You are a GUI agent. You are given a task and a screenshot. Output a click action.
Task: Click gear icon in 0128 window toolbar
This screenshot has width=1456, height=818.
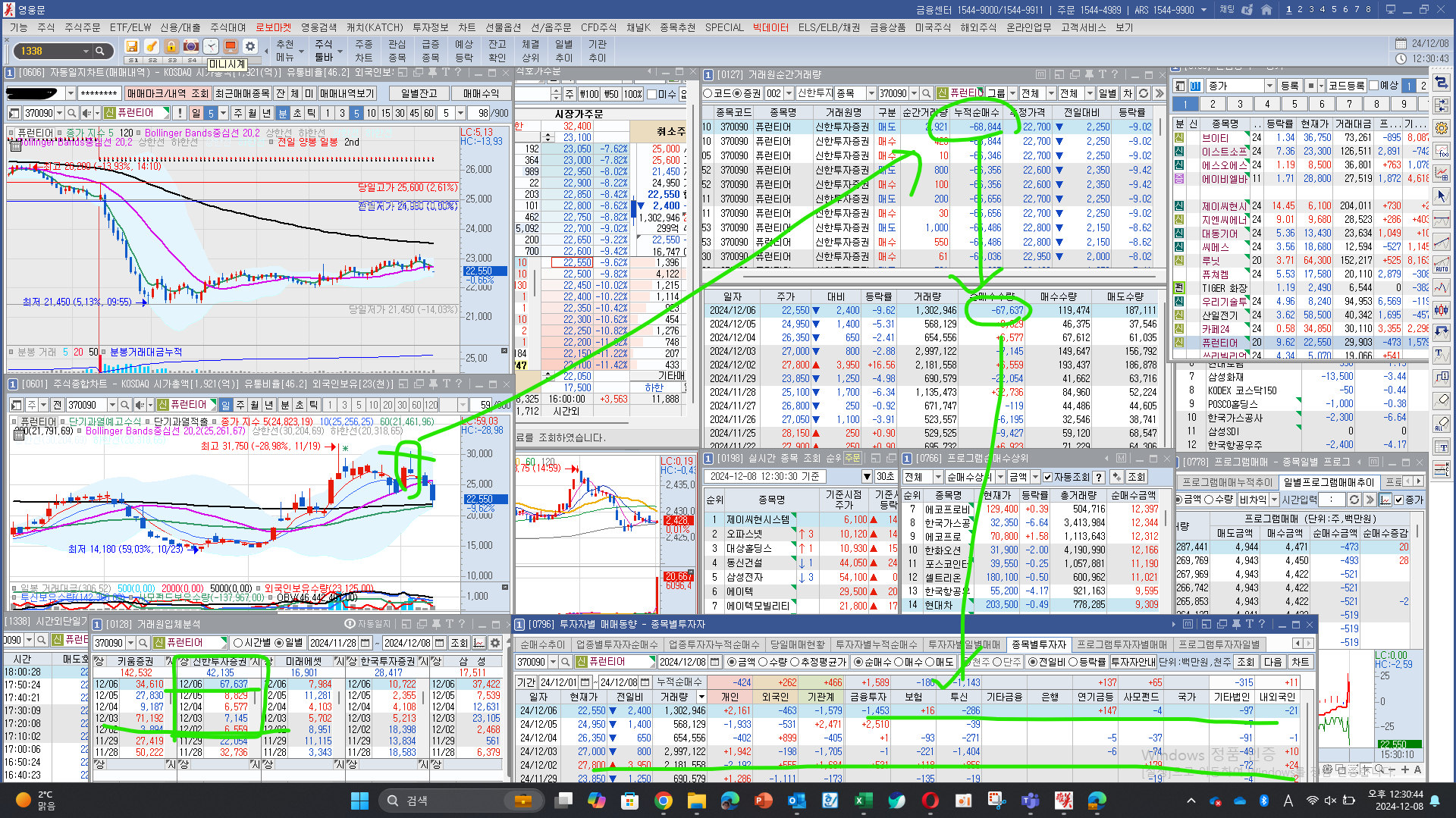tap(495, 643)
